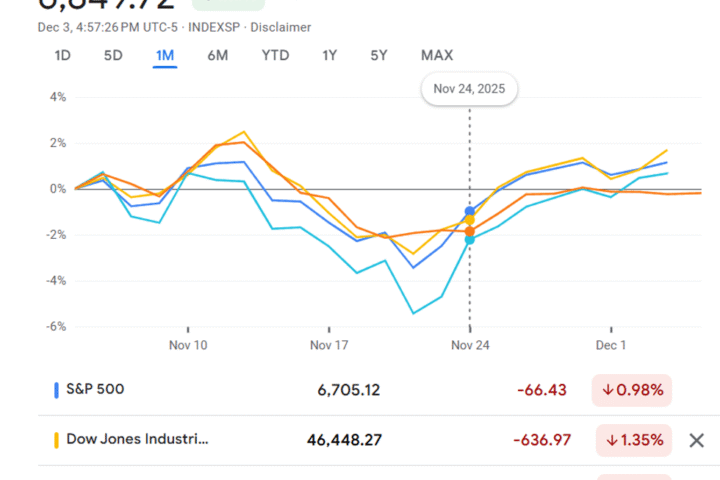The height and width of the screenshot is (480, 720).
Task: Switch to MAX time range
Action: (x=437, y=55)
